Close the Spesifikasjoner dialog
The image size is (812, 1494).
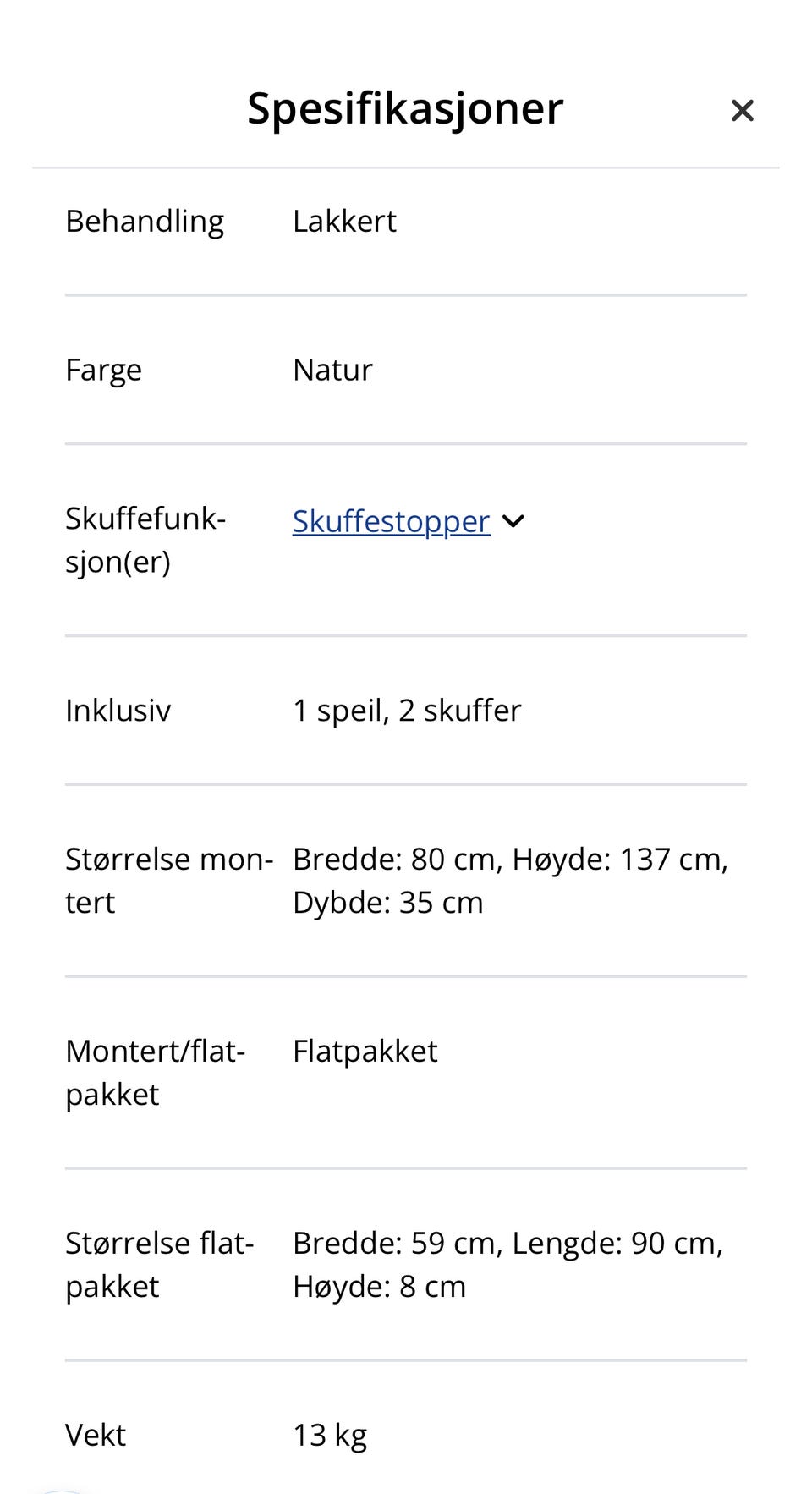pyautogui.click(x=742, y=110)
